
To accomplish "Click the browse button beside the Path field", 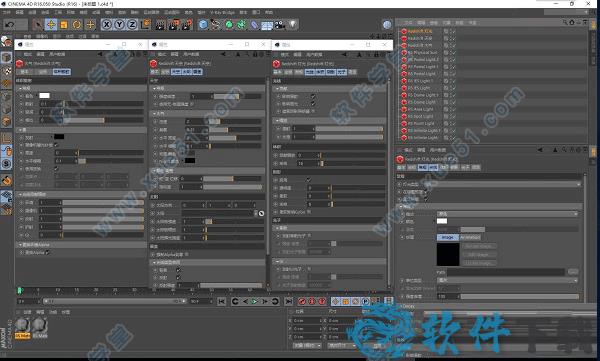I will pos(573,272).
